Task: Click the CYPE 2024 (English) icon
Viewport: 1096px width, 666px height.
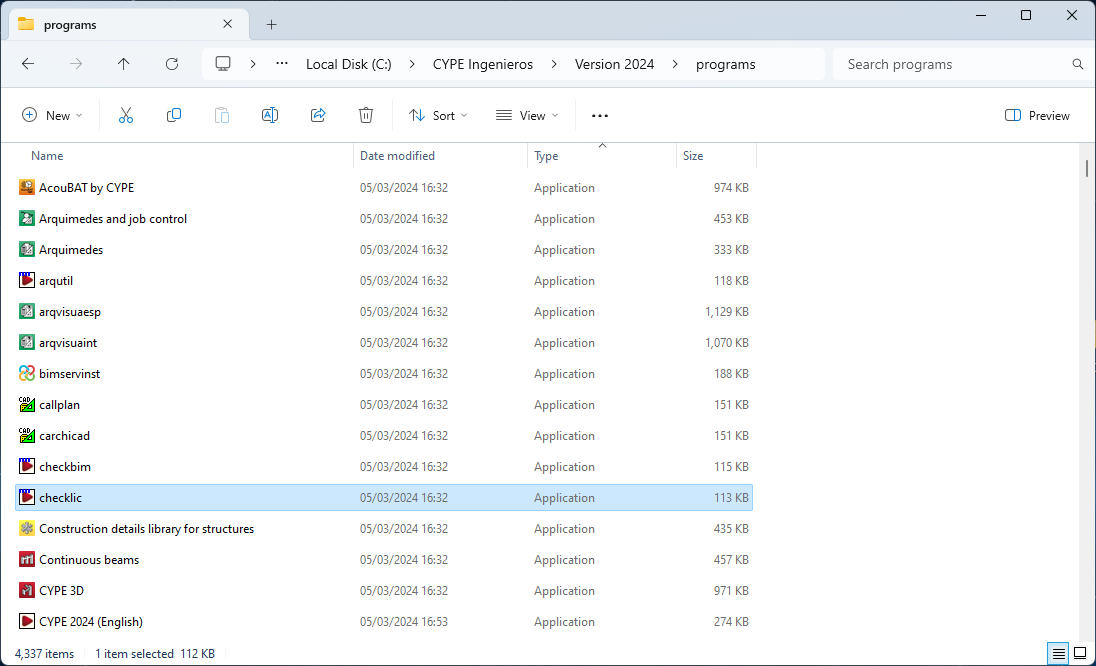Action: (x=27, y=621)
